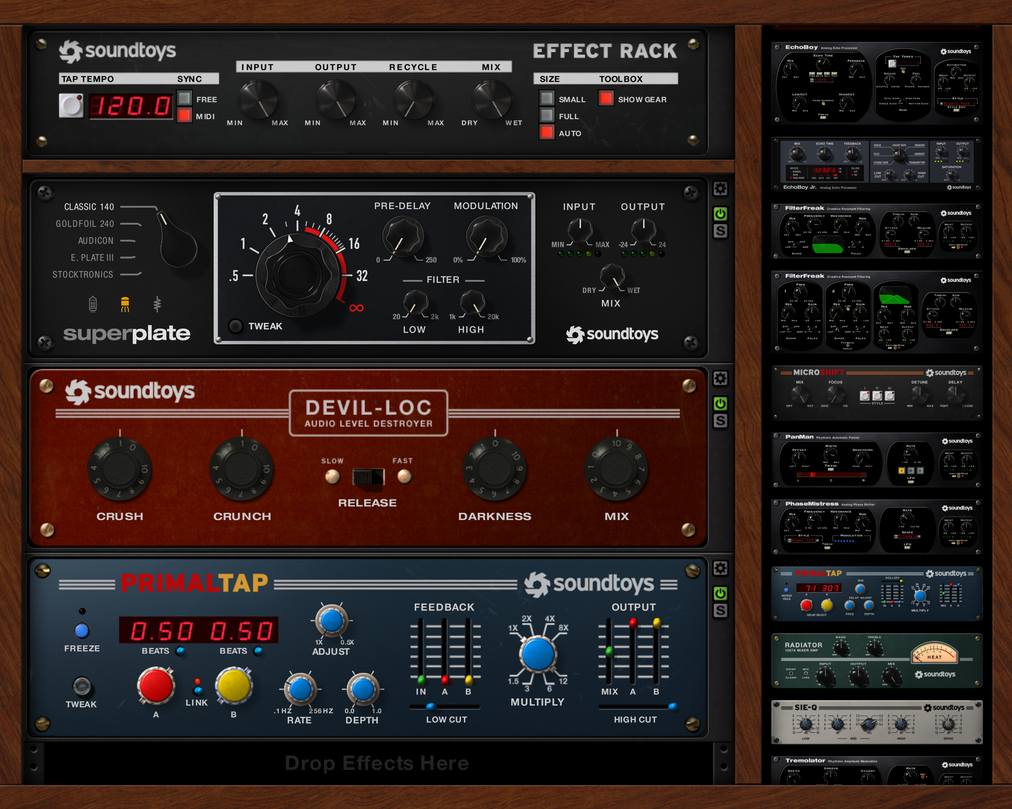Click the yellow delay B knob
Screen dimensions: 1012x809
(234, 686)
